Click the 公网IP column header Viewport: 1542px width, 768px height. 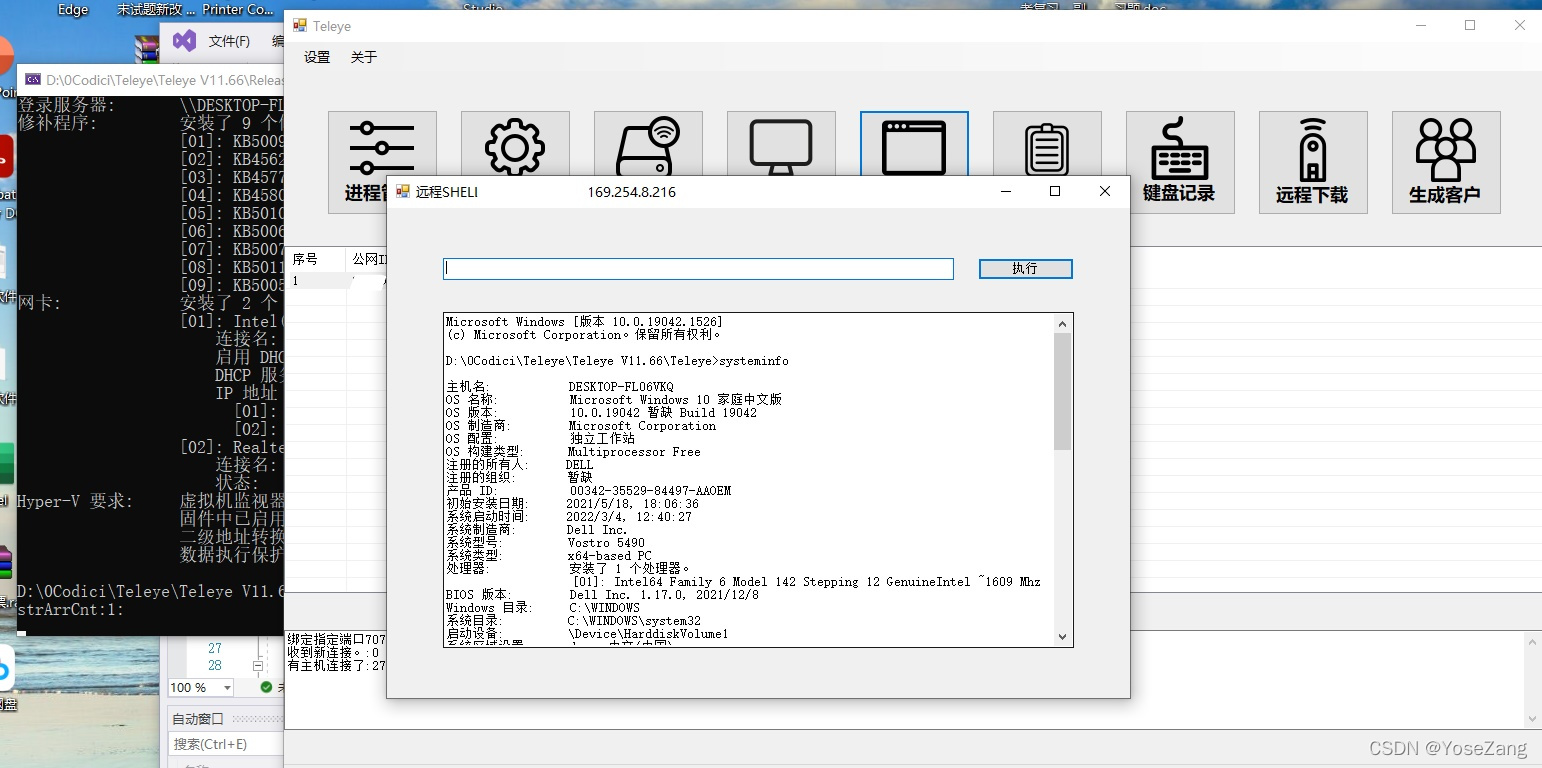pyautogui.click(x=367, y=259)
